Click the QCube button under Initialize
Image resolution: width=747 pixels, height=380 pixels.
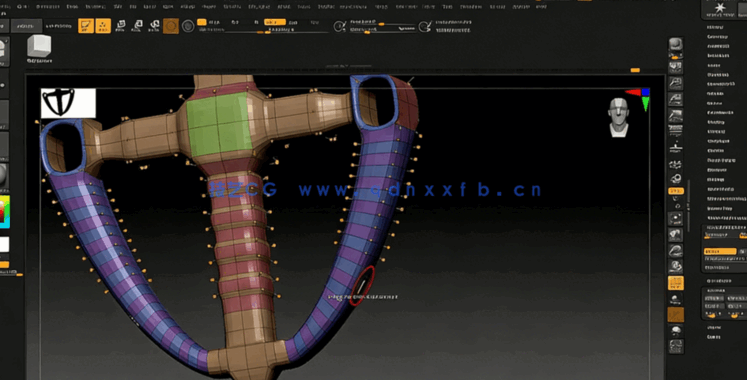(x=714, y=299)
